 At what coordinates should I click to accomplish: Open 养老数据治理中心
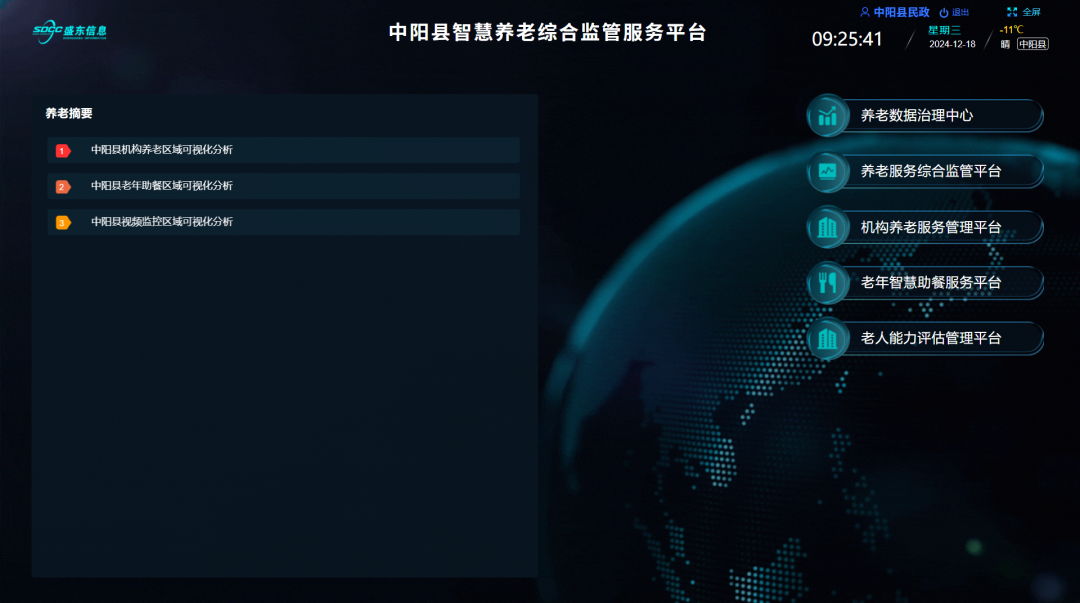(x=926, y=116)
